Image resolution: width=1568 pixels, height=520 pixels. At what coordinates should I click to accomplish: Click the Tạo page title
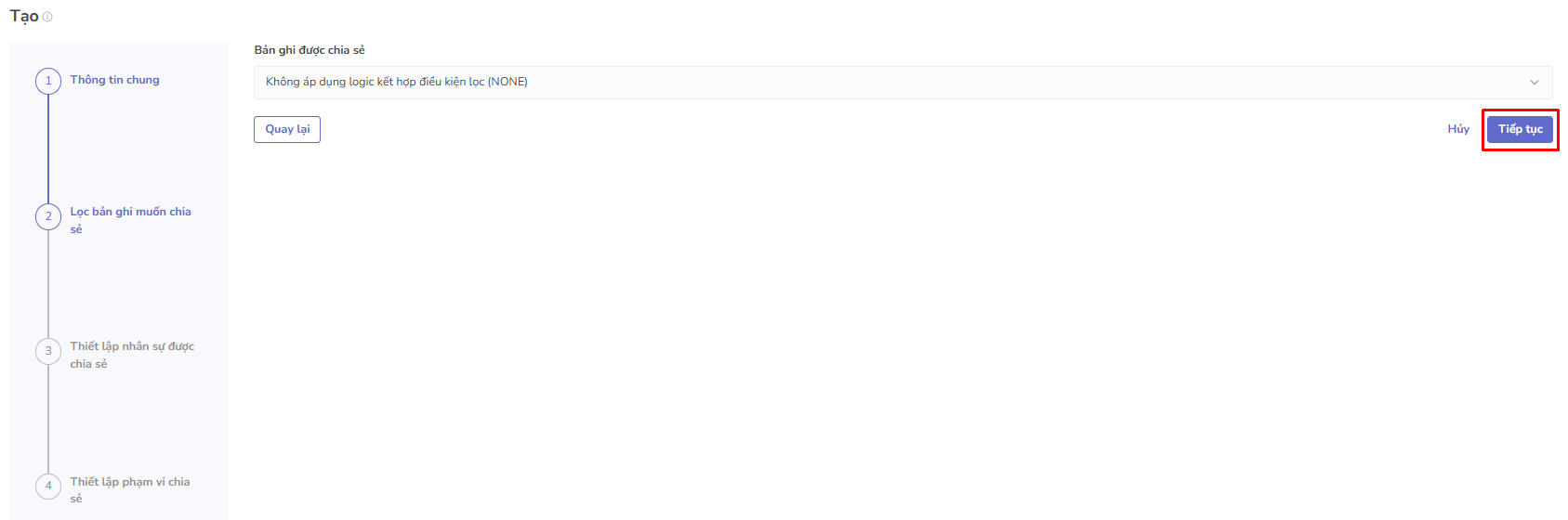(24, 17)
